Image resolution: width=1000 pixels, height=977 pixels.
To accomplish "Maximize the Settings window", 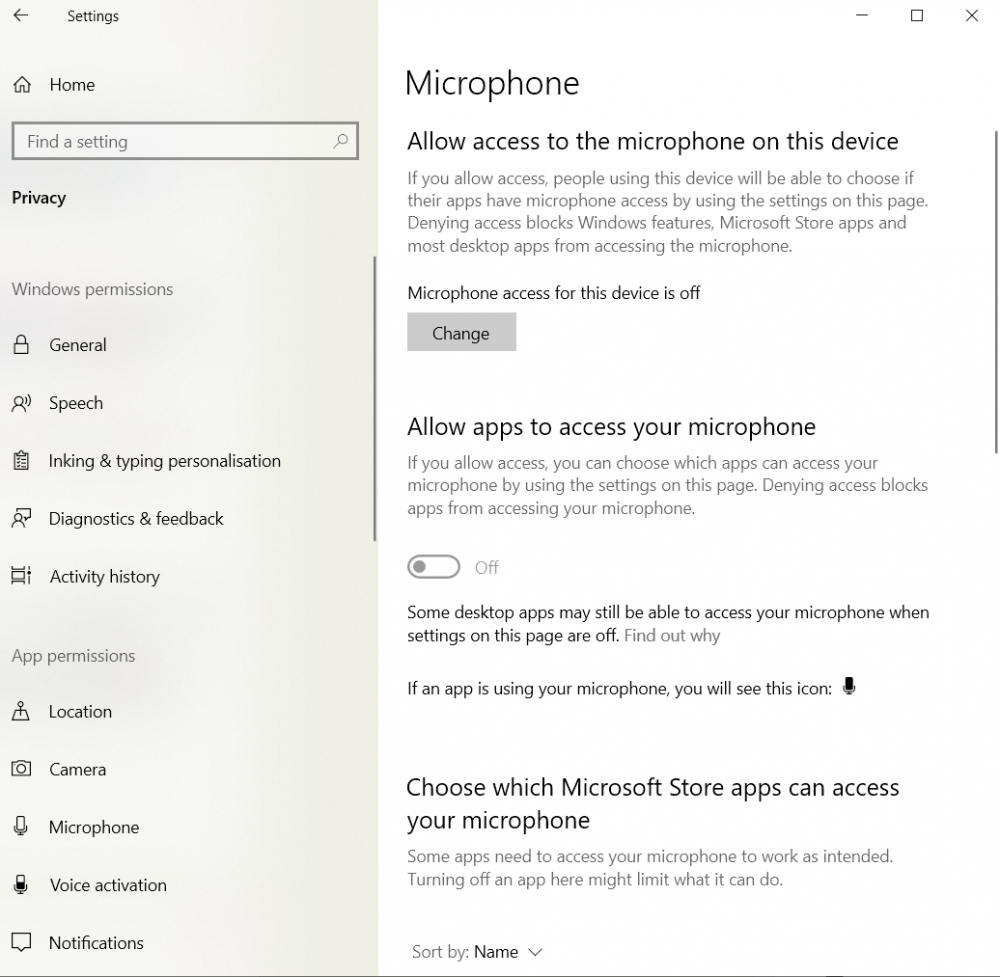I will 916,15.
